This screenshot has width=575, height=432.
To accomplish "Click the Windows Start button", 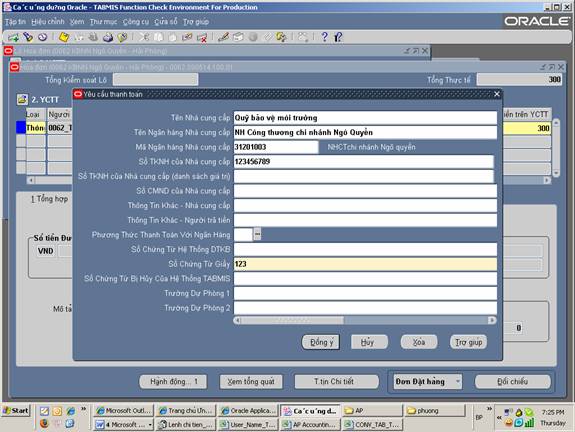I will 16,411.
